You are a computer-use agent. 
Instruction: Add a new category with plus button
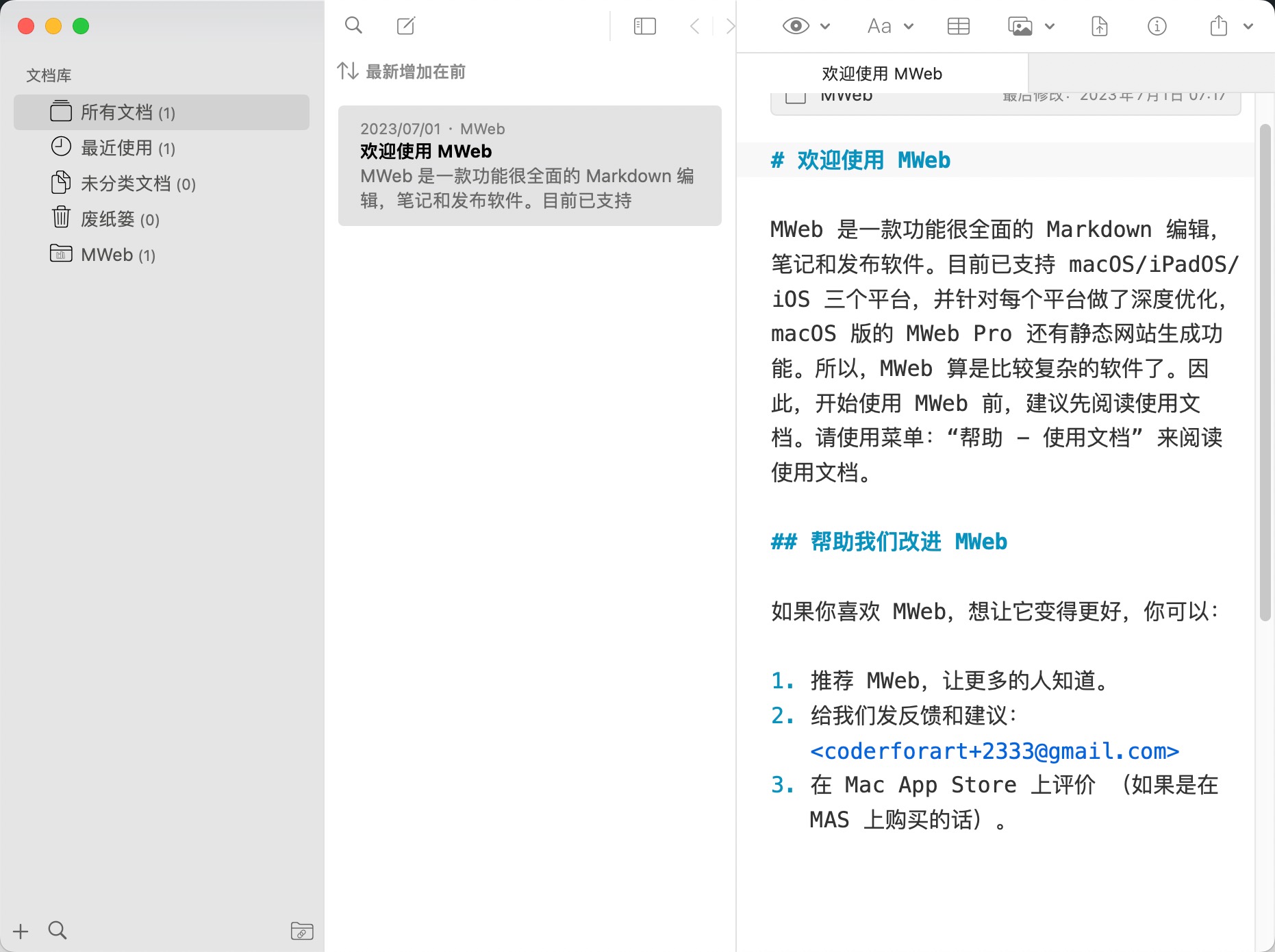pyautogui.click(x=21, y=931)
